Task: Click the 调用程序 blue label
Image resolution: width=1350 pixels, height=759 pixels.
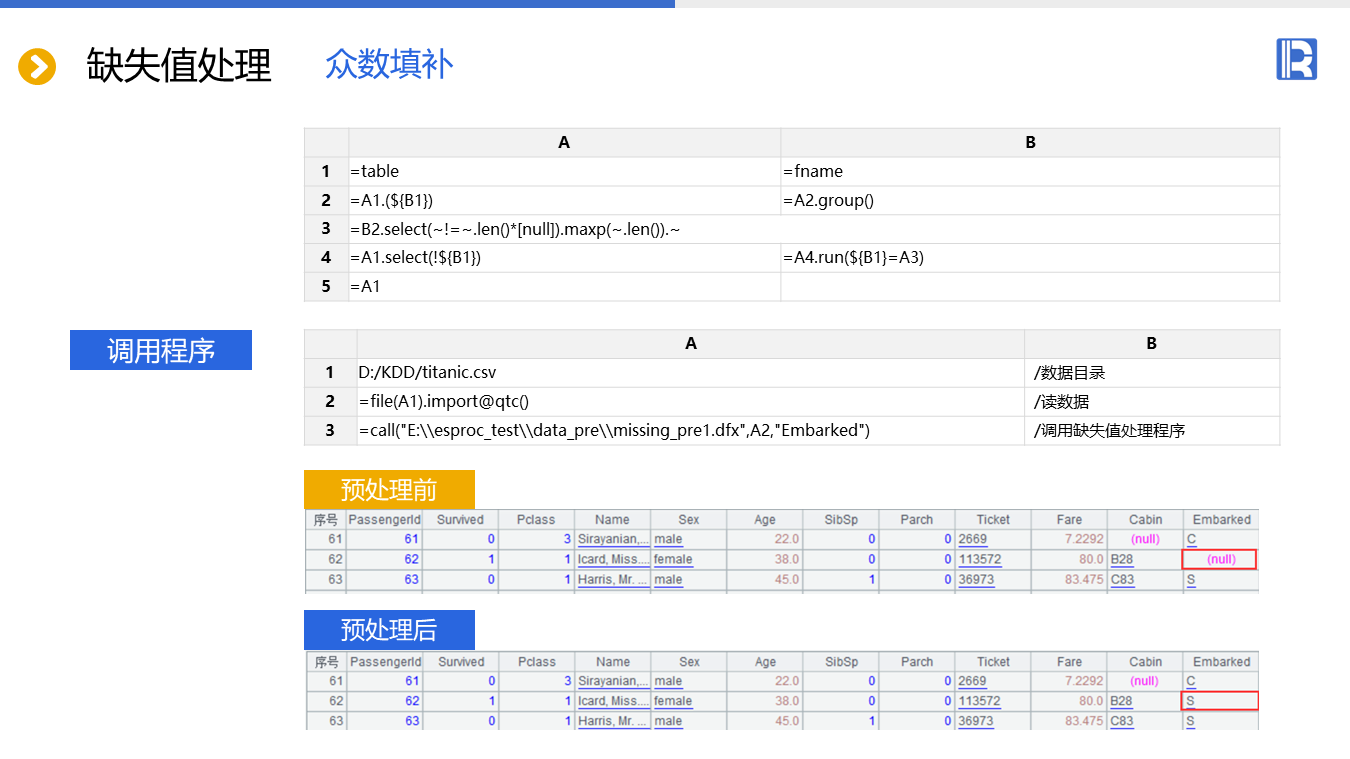Action: pos(161,350)
